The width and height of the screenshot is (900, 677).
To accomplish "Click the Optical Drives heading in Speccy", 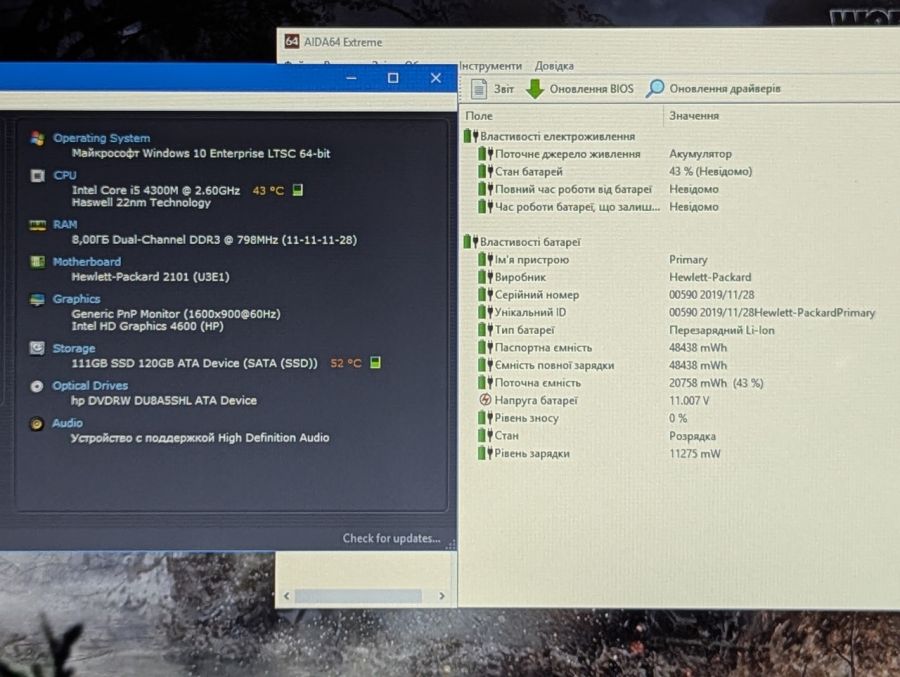I will [x=90, y=386].
